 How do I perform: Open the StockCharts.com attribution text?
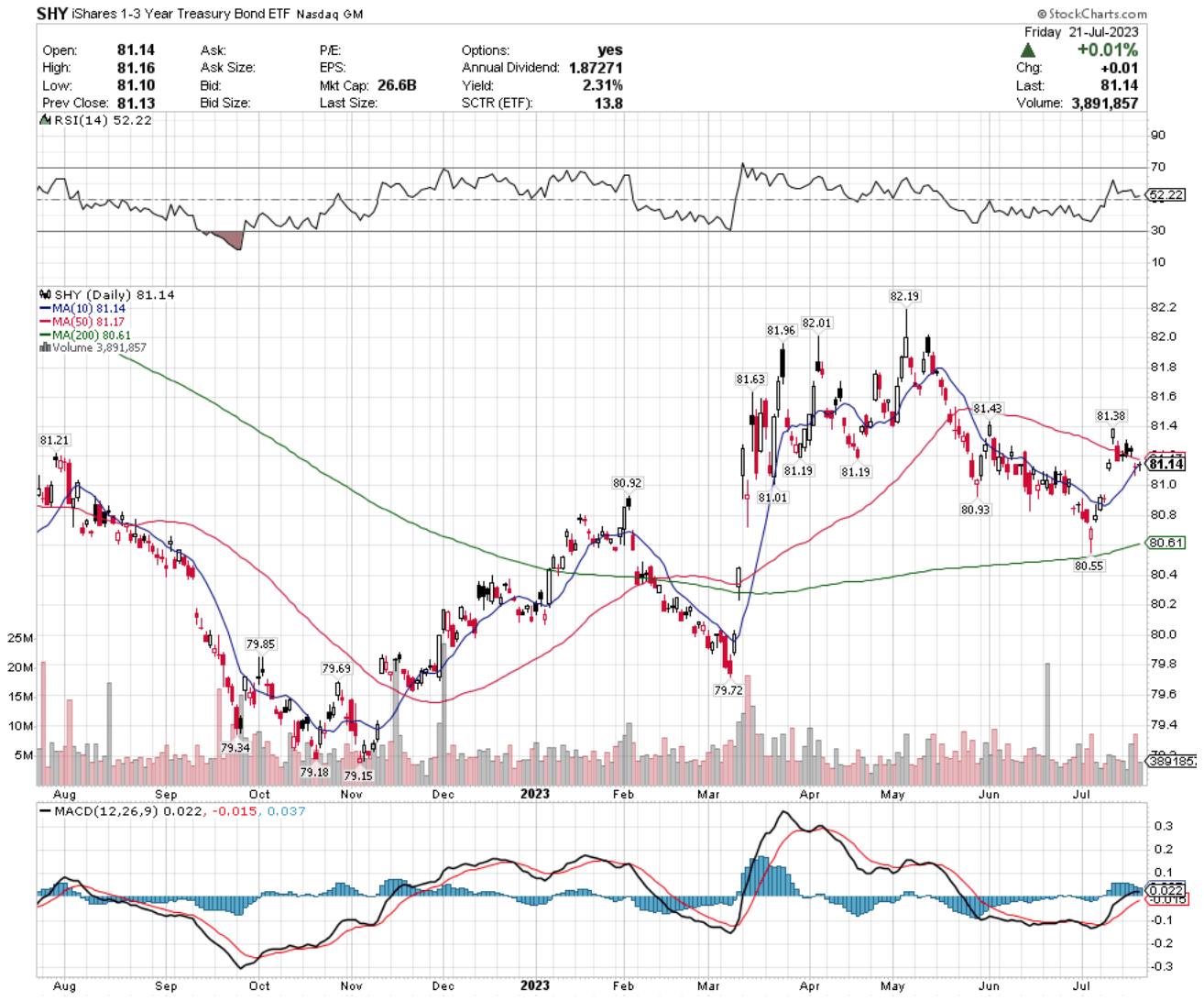pyautogui.click(x=1092, y=14)
